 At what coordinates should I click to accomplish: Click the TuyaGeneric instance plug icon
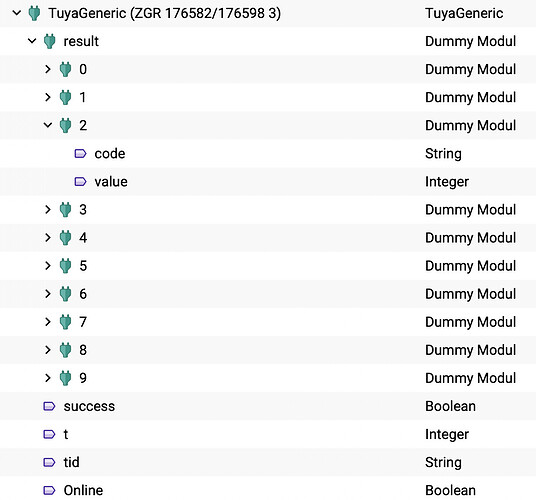click(x=34, y=14)
